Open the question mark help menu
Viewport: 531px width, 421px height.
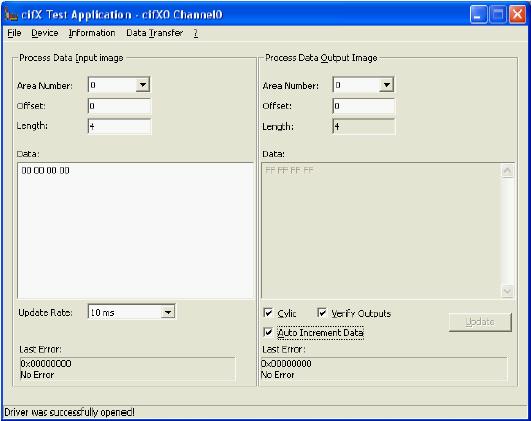(196, 33)
